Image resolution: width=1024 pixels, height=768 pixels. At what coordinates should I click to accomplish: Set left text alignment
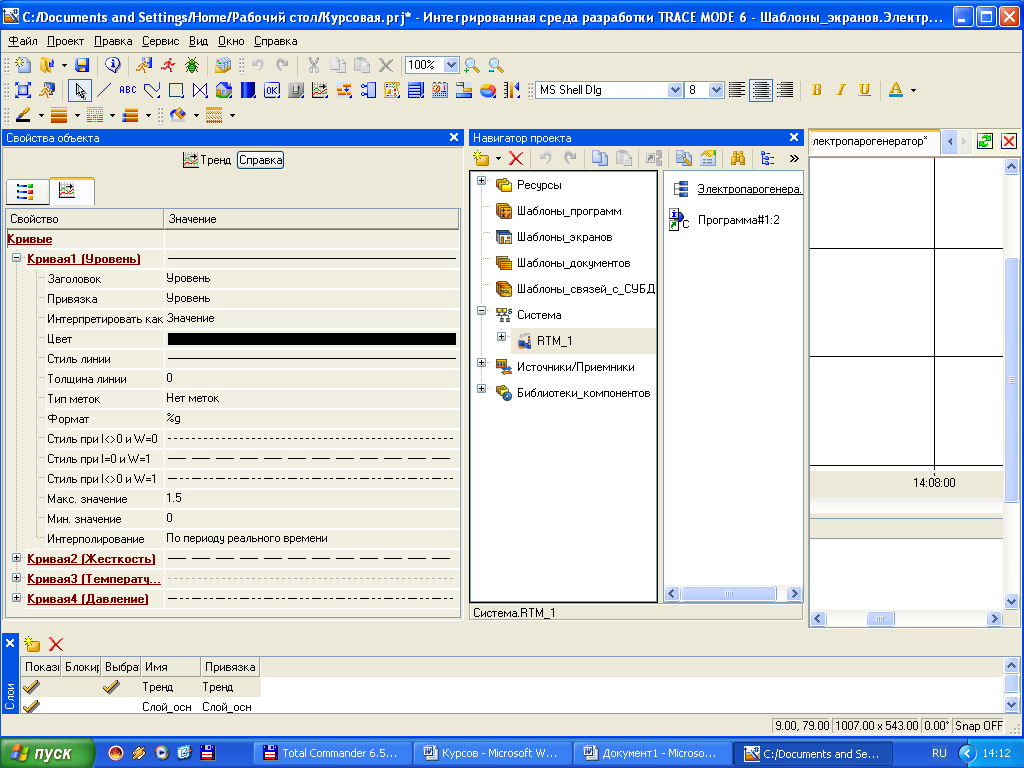(737, 90)
